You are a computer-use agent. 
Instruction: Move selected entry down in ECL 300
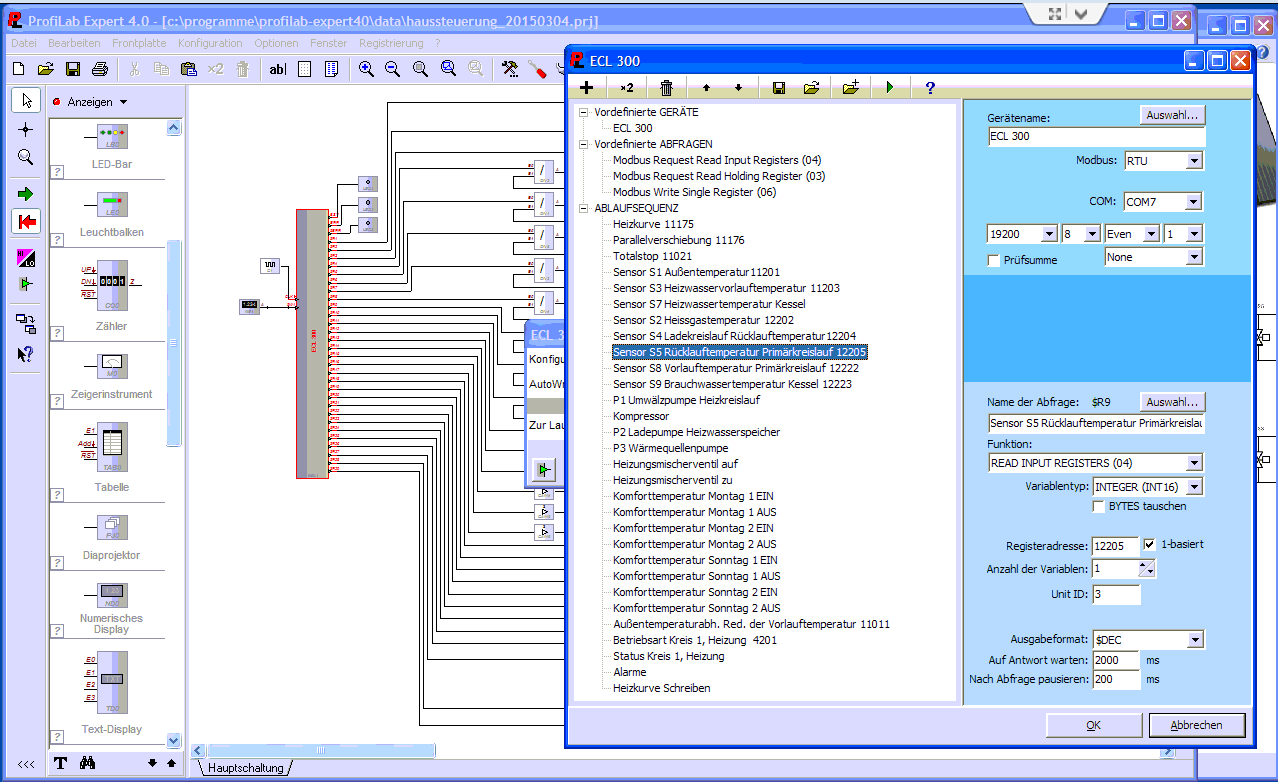pyautogui.click(x=738, y=88)
